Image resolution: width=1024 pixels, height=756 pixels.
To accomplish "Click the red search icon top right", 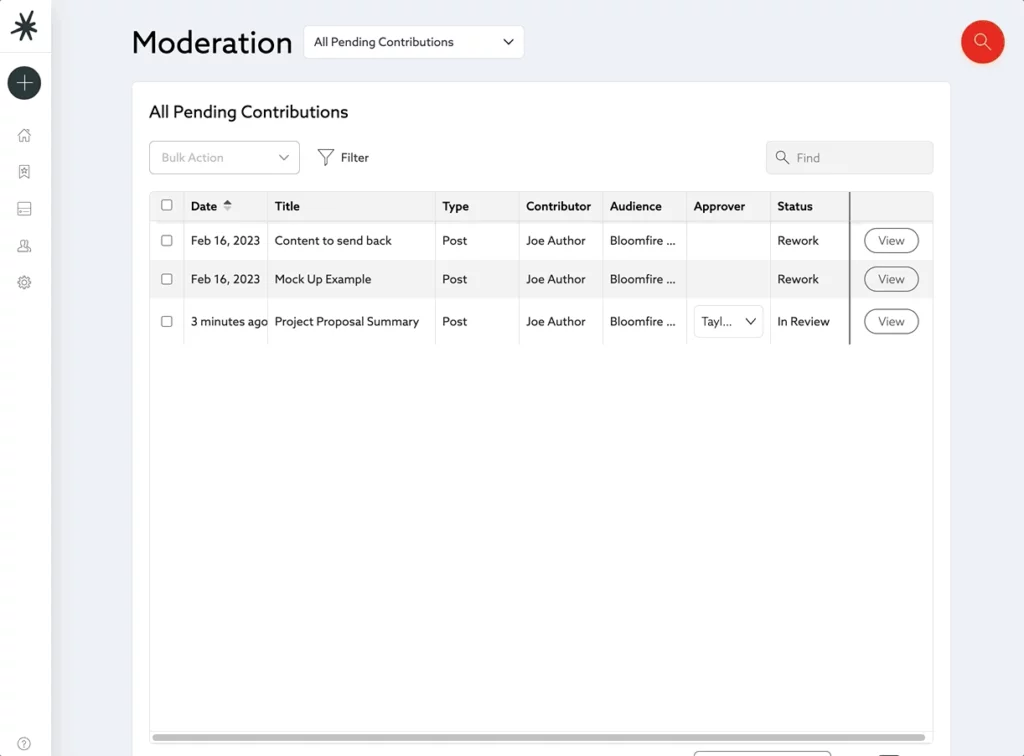I will [x=982, y=42].
